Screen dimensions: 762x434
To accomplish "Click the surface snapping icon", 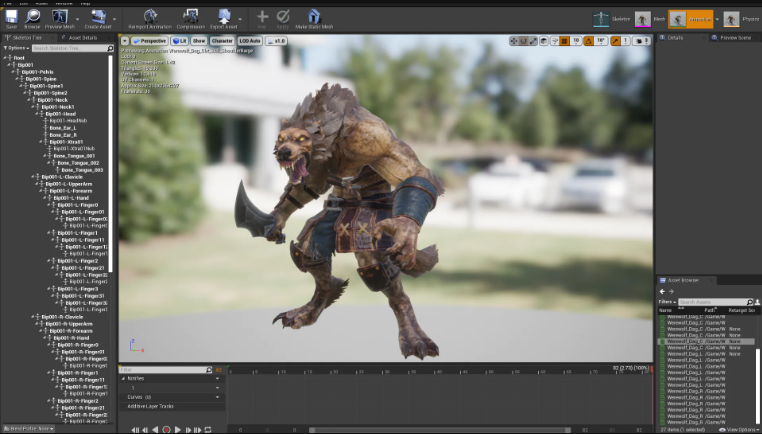I will [554, 41].
